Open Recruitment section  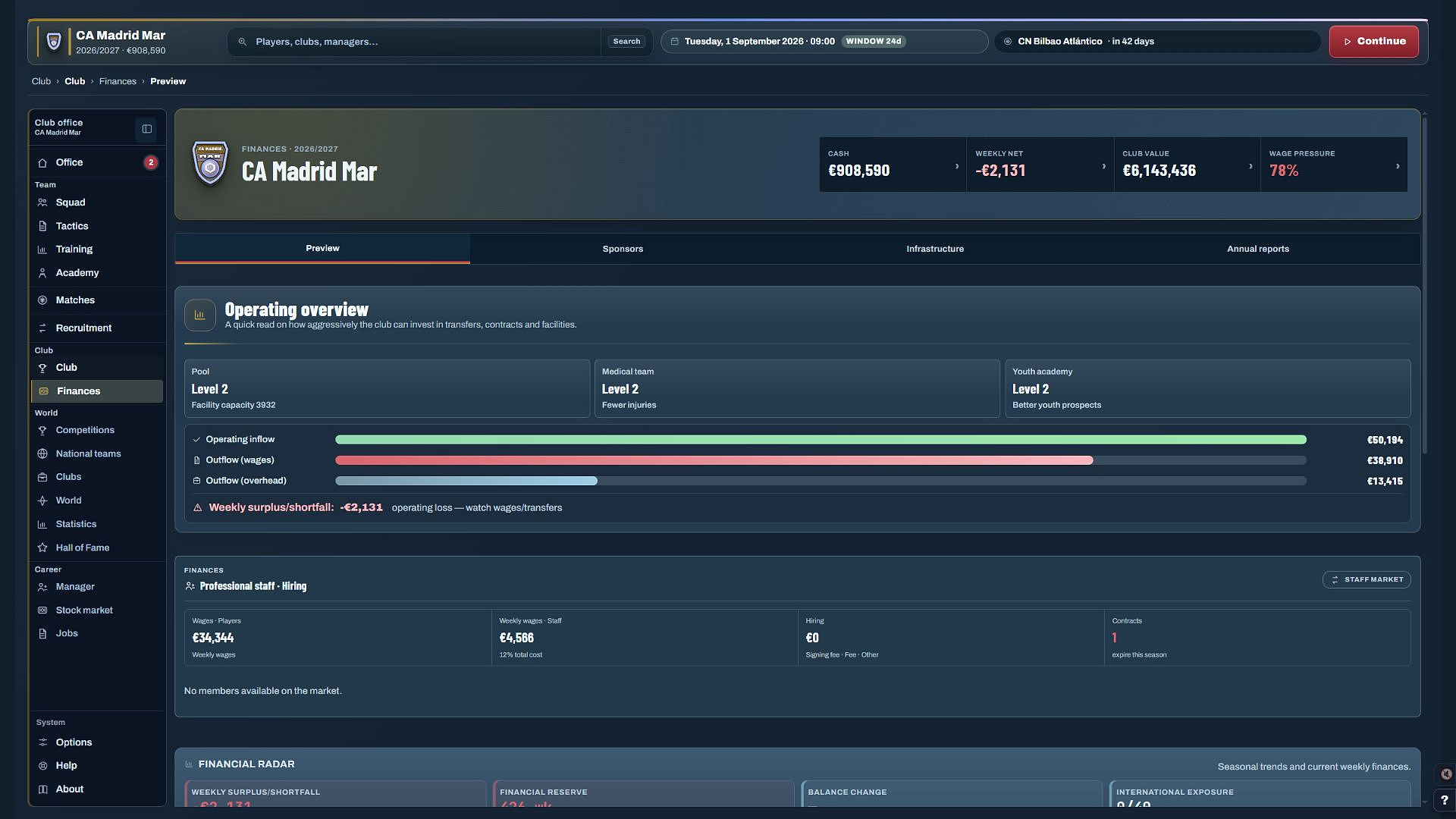click(x=97, y=328)
